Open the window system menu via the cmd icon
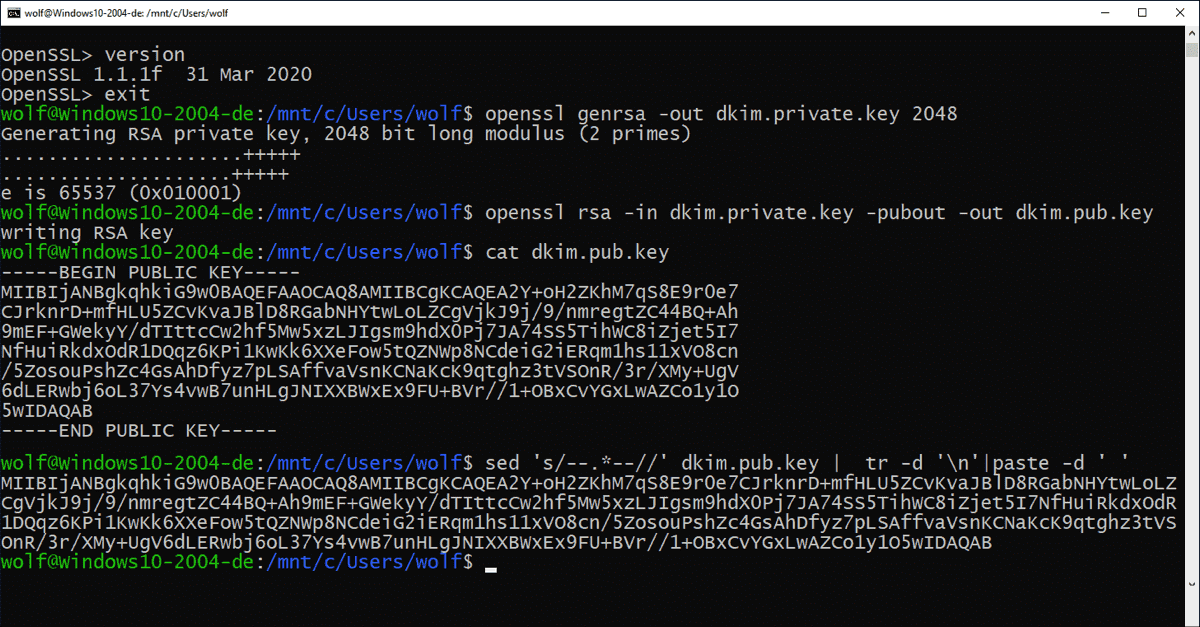 click(12, 12)
